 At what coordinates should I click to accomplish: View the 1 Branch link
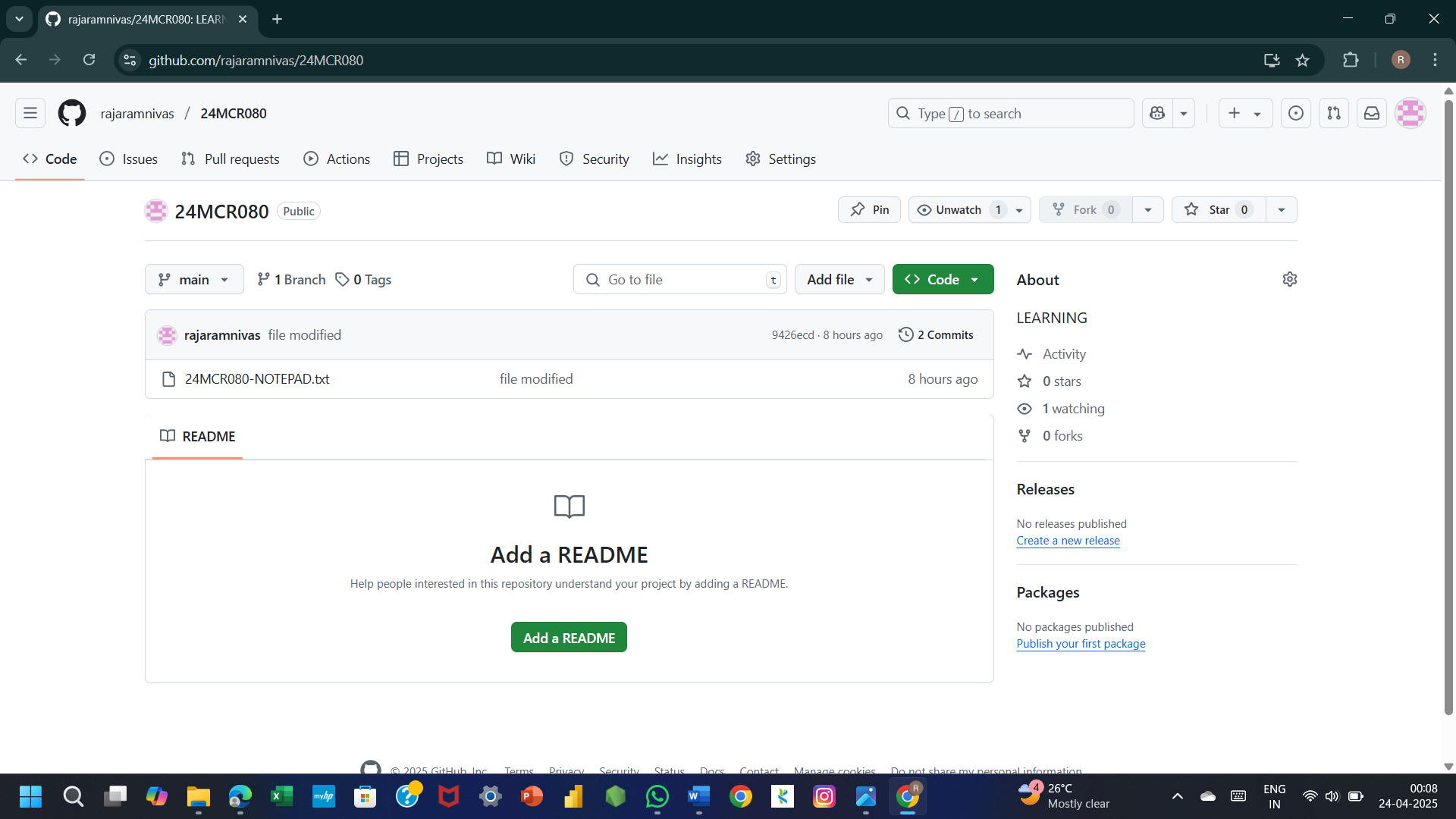(x=291, y=279)
